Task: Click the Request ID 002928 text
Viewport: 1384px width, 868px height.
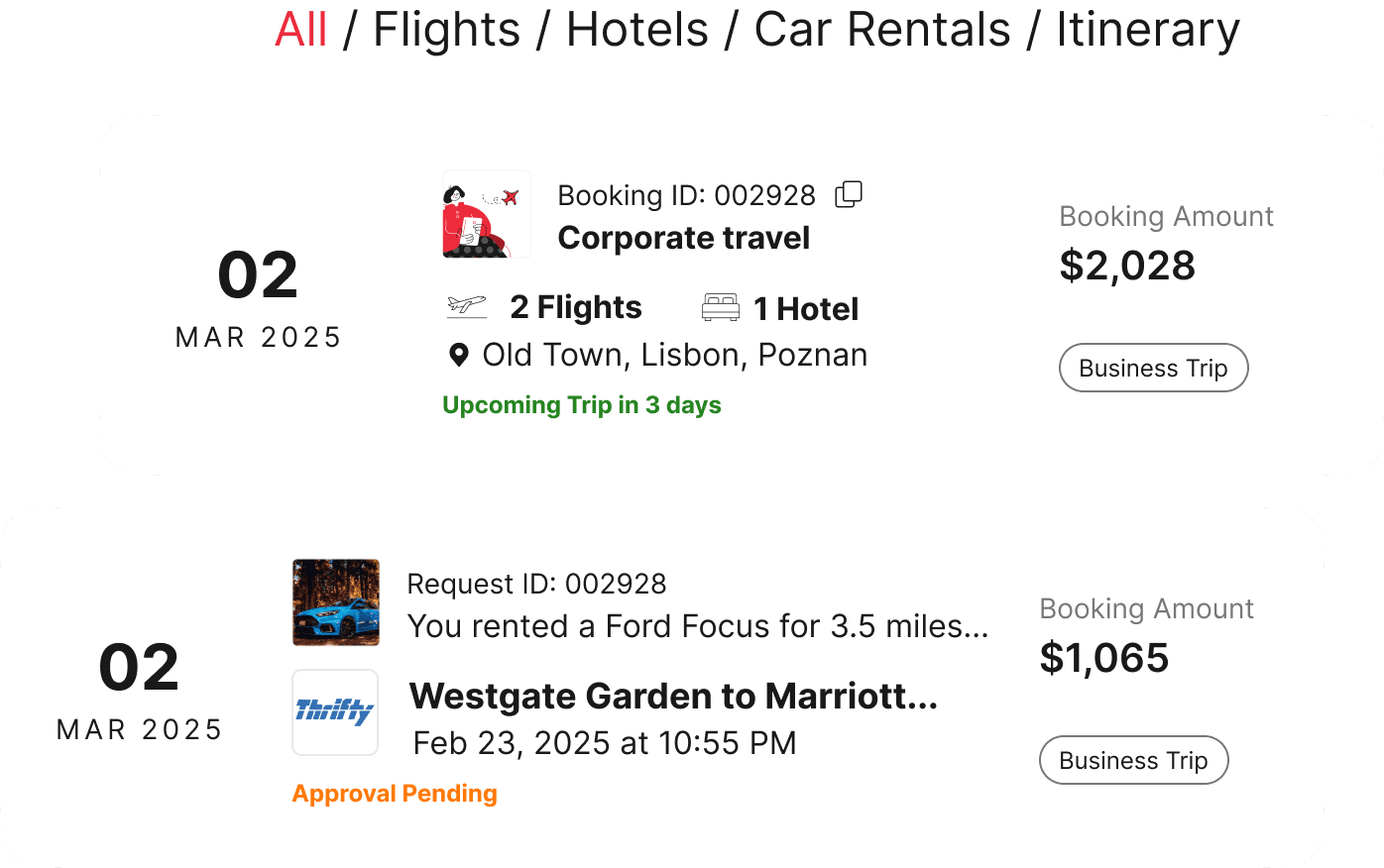Action: tap(536, 584)
